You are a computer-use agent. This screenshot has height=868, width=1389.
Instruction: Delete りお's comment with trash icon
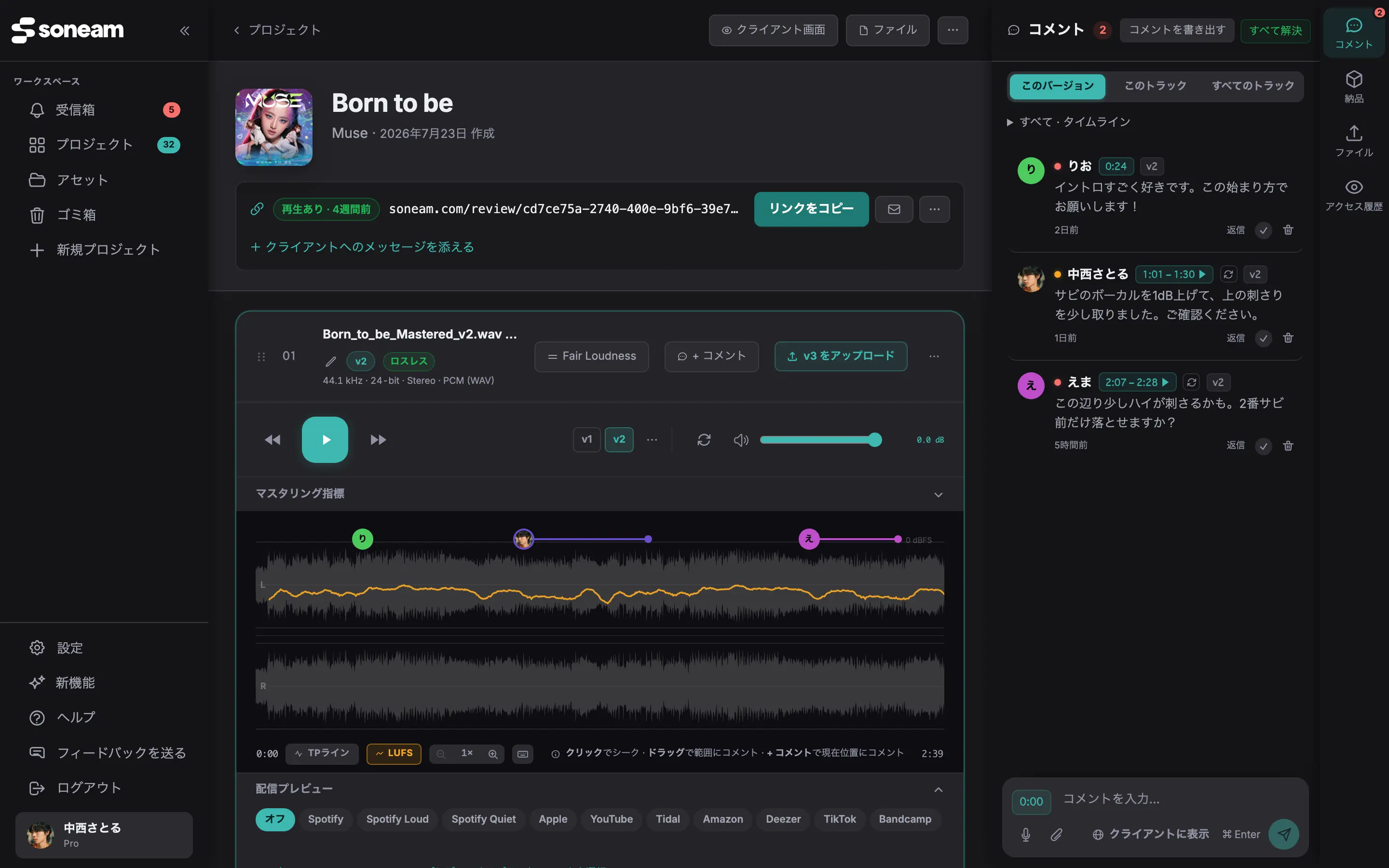[x=1288, y=230]
